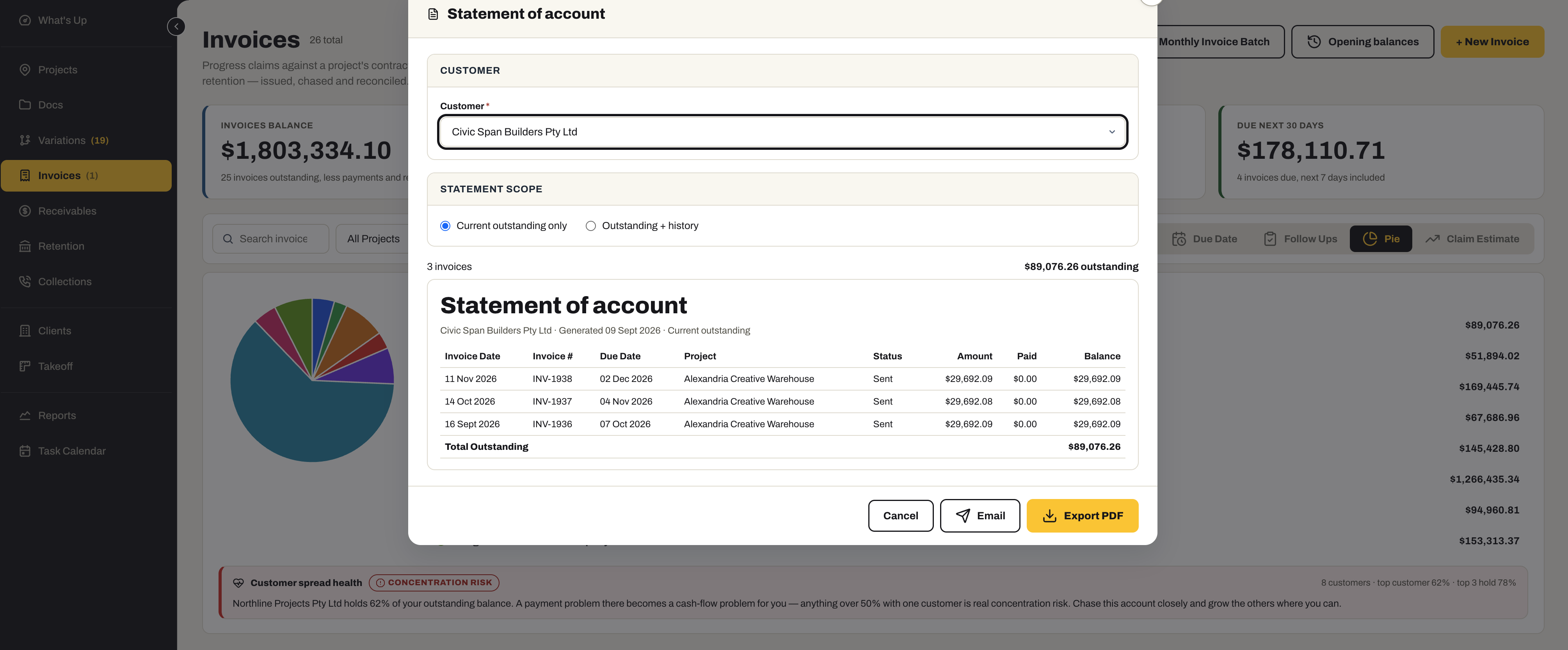This screenshot has width=1568, height=650.
Task: Click the Customer spread health heart icon
Action: (238, 583)
